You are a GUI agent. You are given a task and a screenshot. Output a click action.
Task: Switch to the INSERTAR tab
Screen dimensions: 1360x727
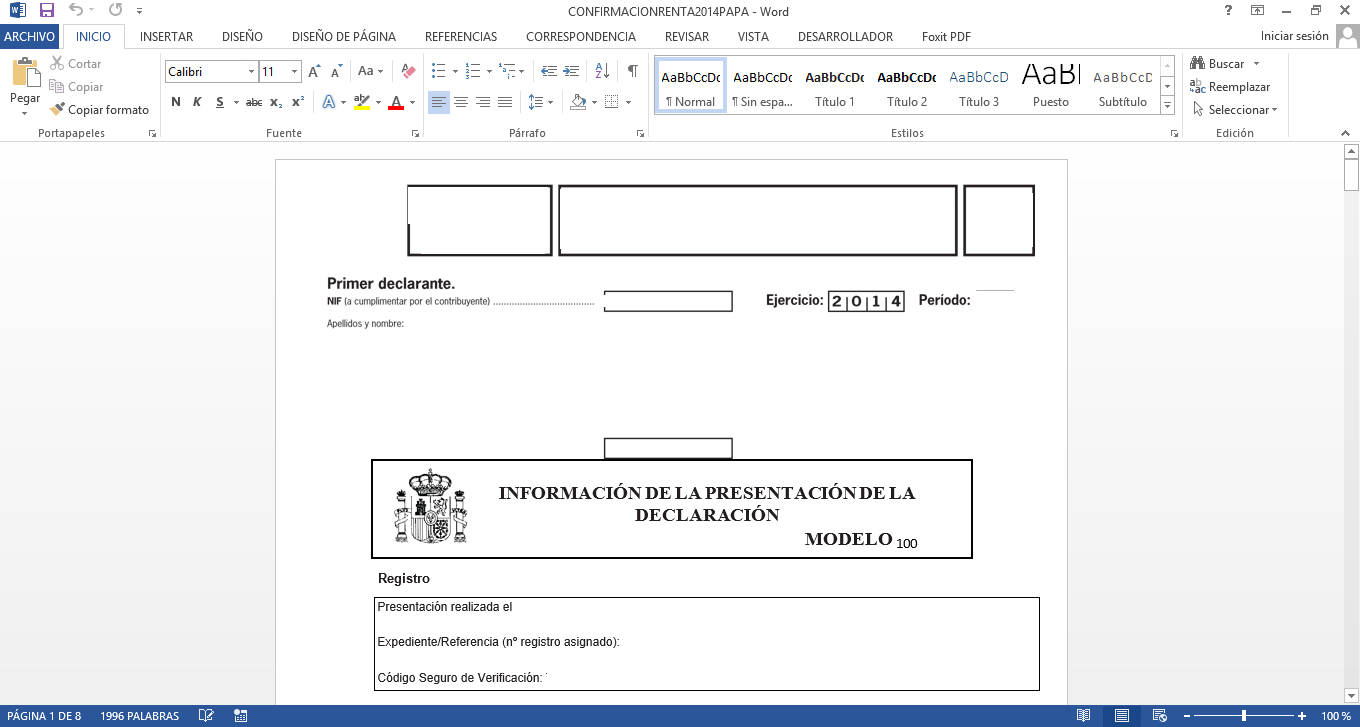[166, 37]
